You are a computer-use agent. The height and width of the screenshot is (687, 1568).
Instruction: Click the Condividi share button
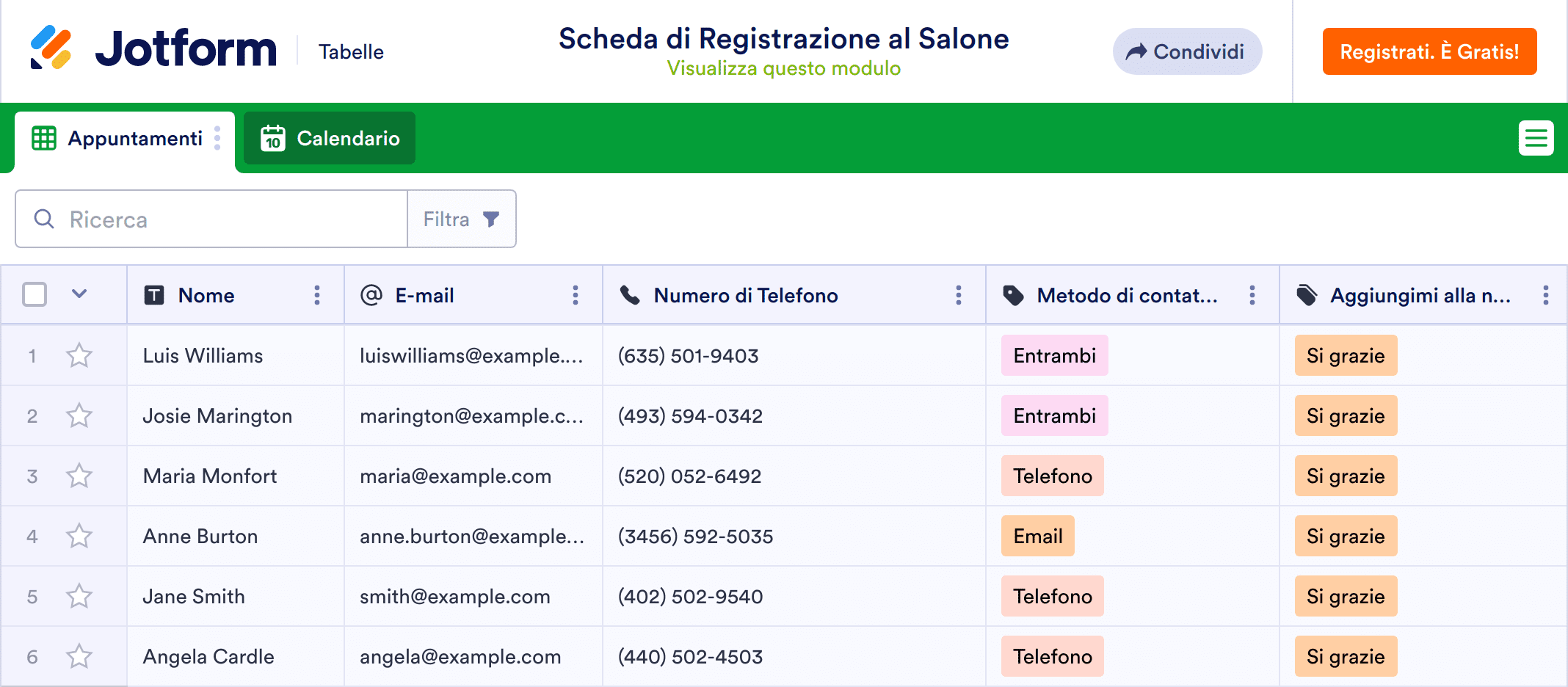(x=1187, y=51)
